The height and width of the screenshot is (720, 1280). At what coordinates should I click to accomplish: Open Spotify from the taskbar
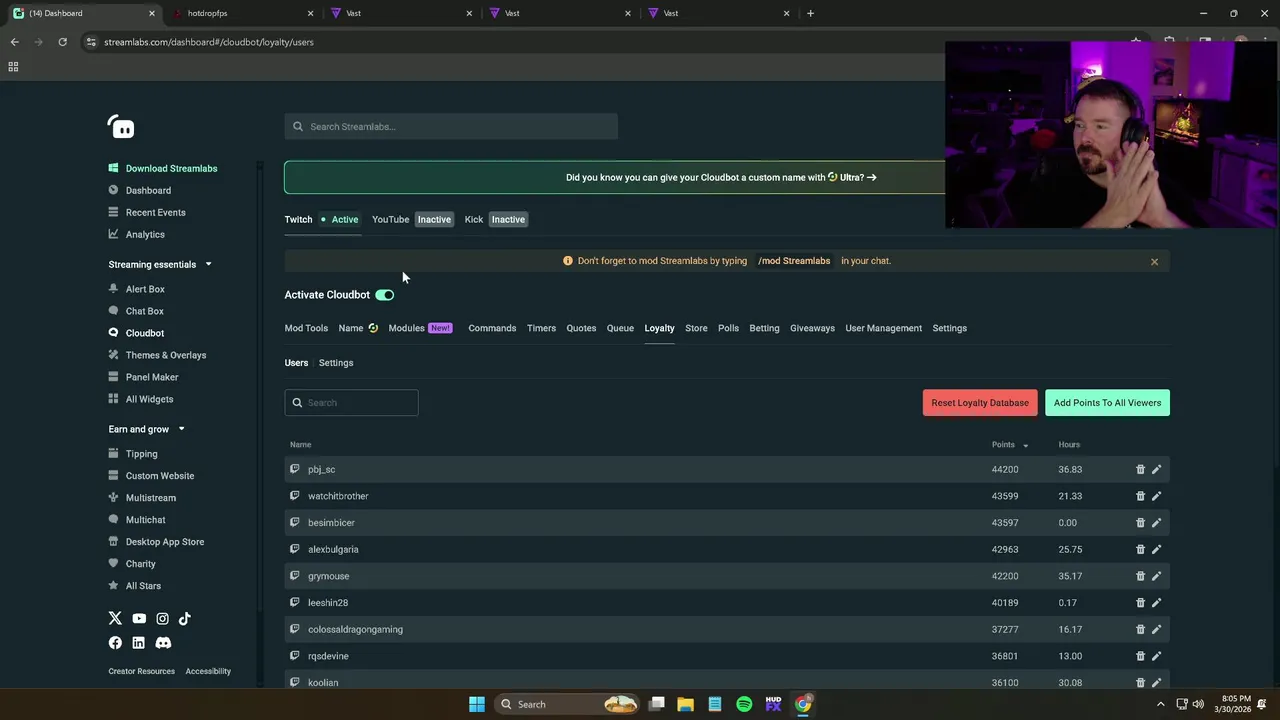click(x=744, y=704)
